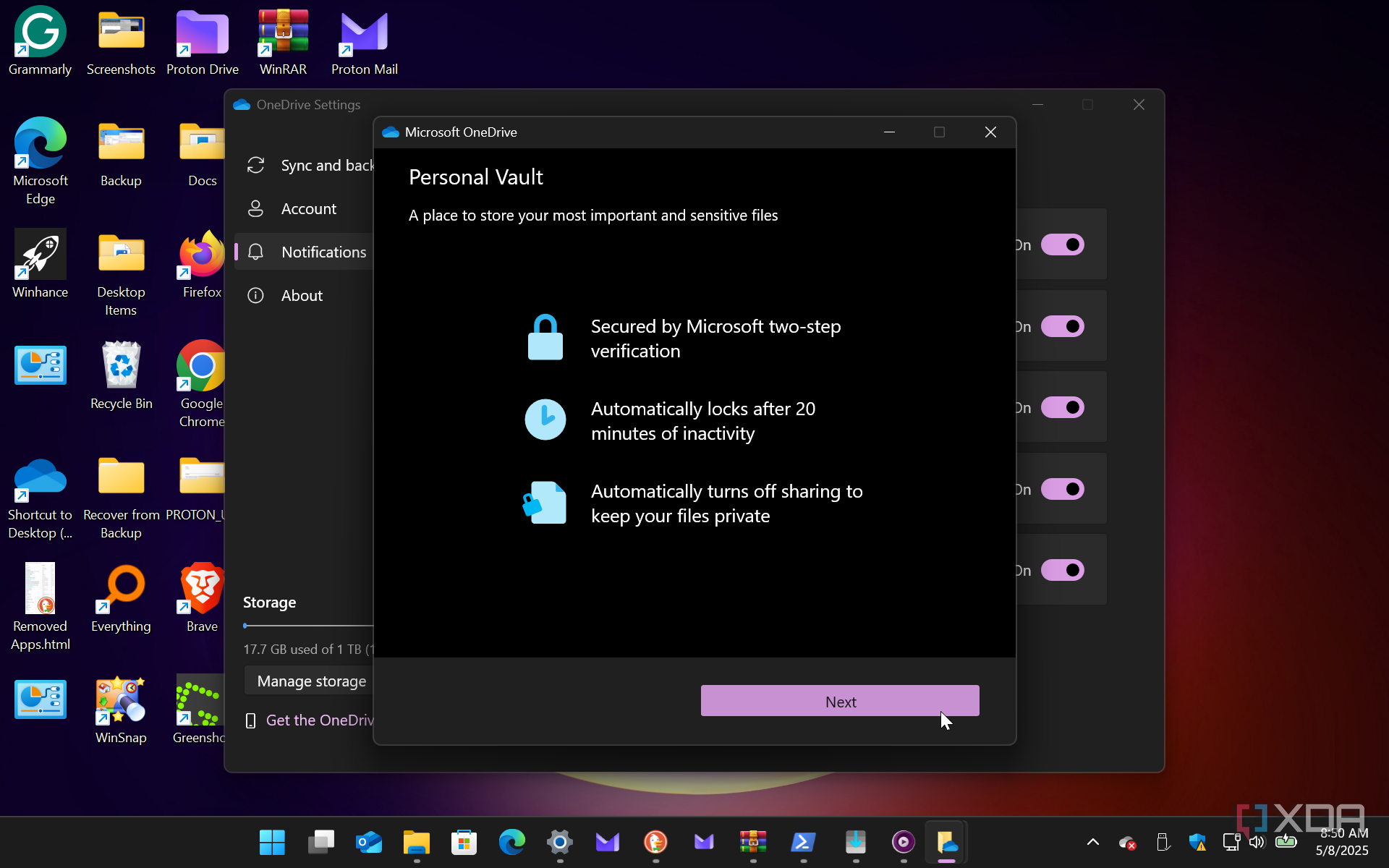1389x868 pixels.
Task: Open PowerShell from the taskbar
Action: (804, 842)
